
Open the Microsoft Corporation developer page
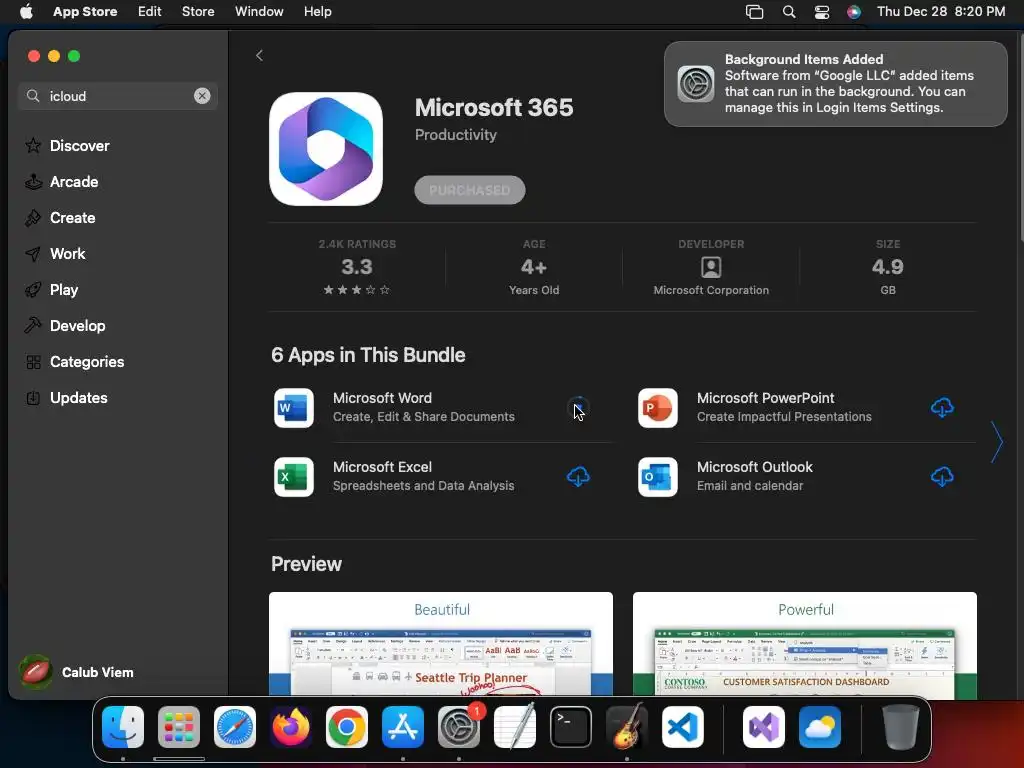point(711,267)
